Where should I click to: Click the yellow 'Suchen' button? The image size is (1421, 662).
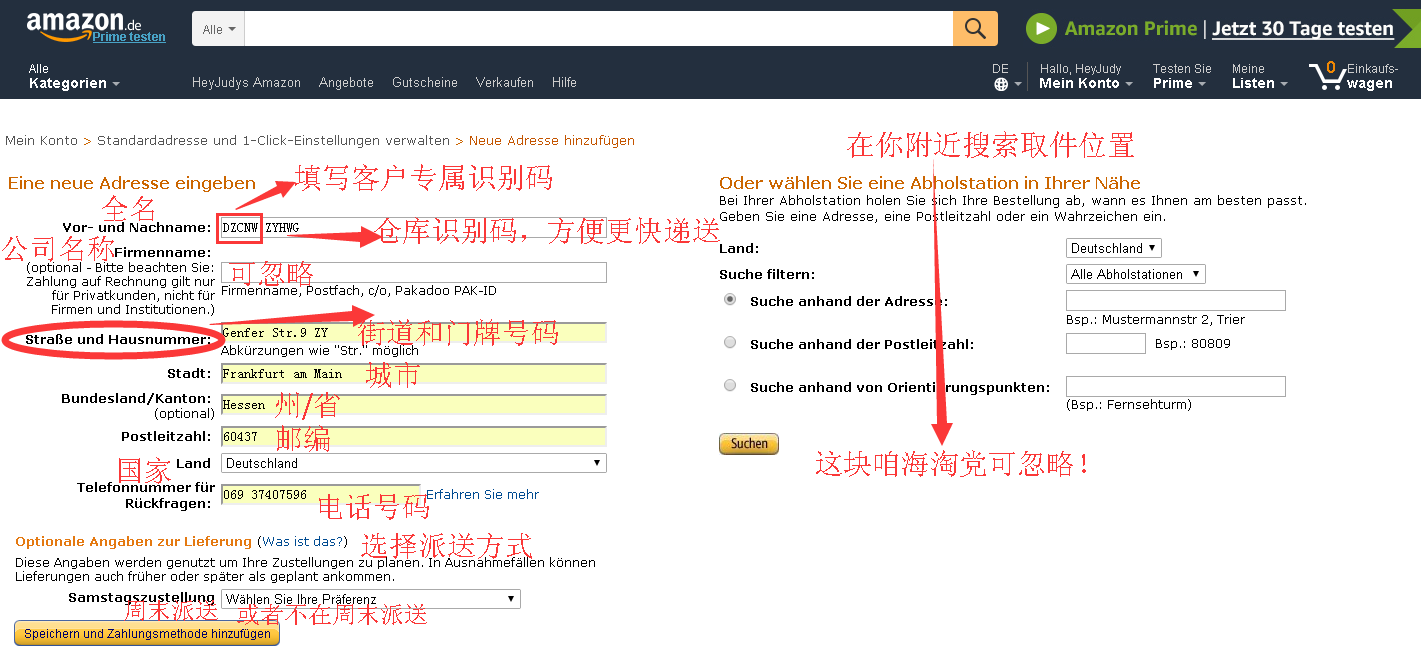tap(749, 444)
